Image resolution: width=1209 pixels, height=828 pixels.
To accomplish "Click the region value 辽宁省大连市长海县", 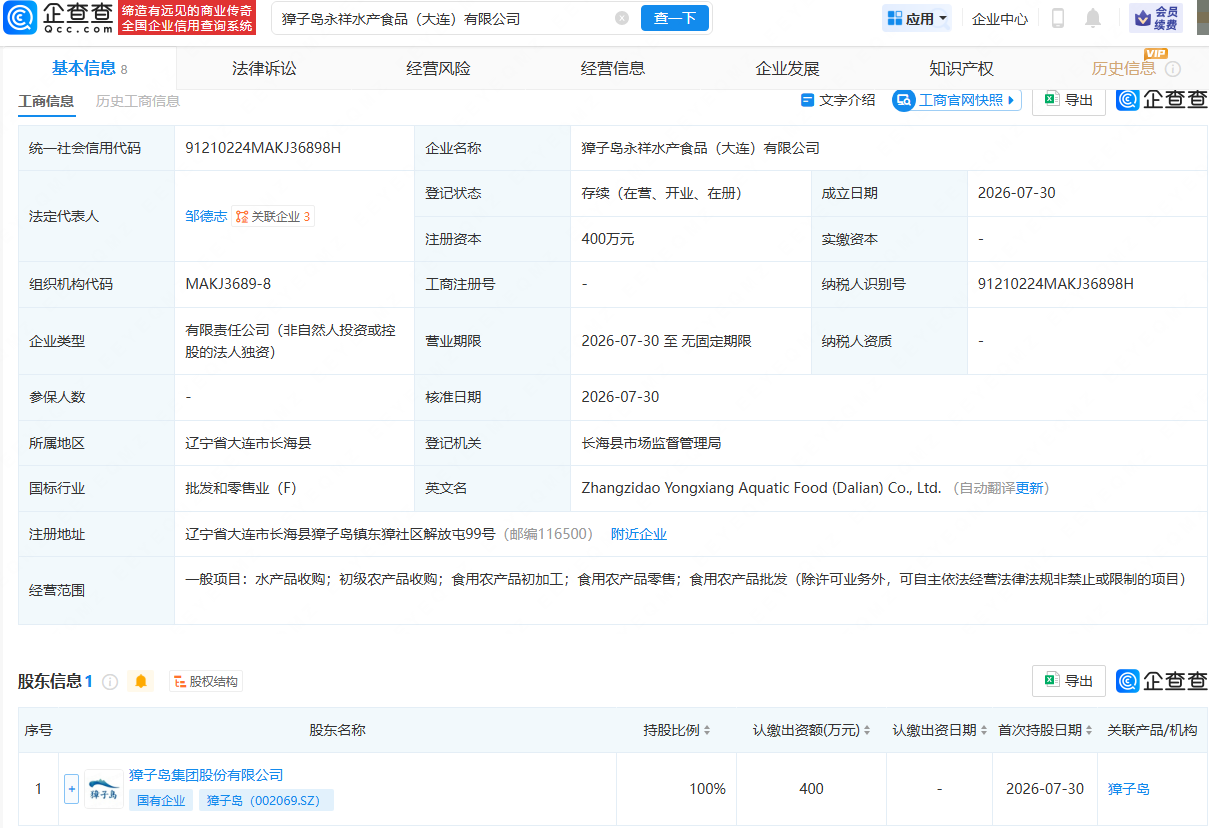I will 249,442.
